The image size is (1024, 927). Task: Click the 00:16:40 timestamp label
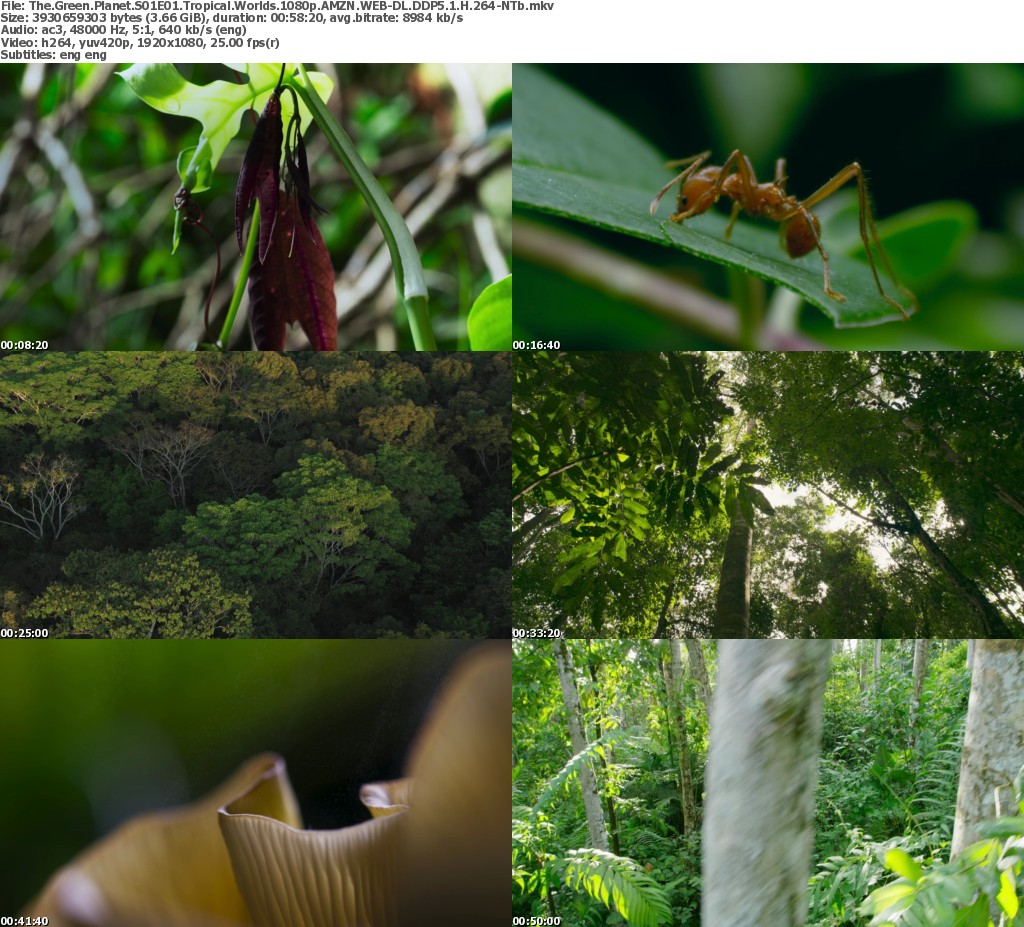click(x=537, y=345)
